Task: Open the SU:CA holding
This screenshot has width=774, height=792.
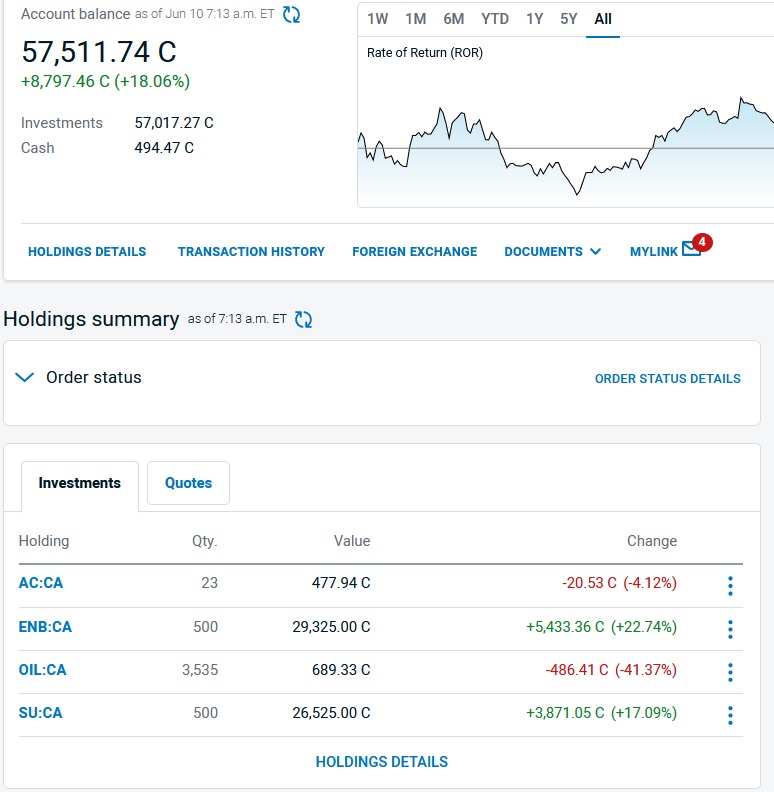Action: coord(40,713)
